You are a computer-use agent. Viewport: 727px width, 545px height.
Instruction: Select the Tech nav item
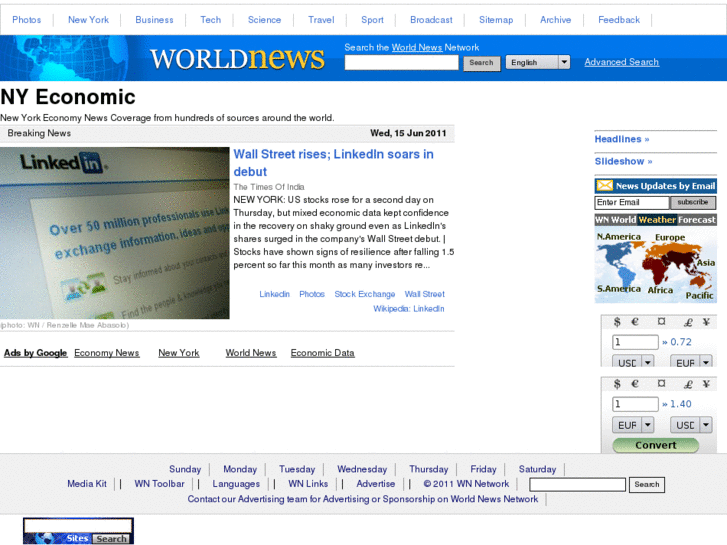(210, 20)
